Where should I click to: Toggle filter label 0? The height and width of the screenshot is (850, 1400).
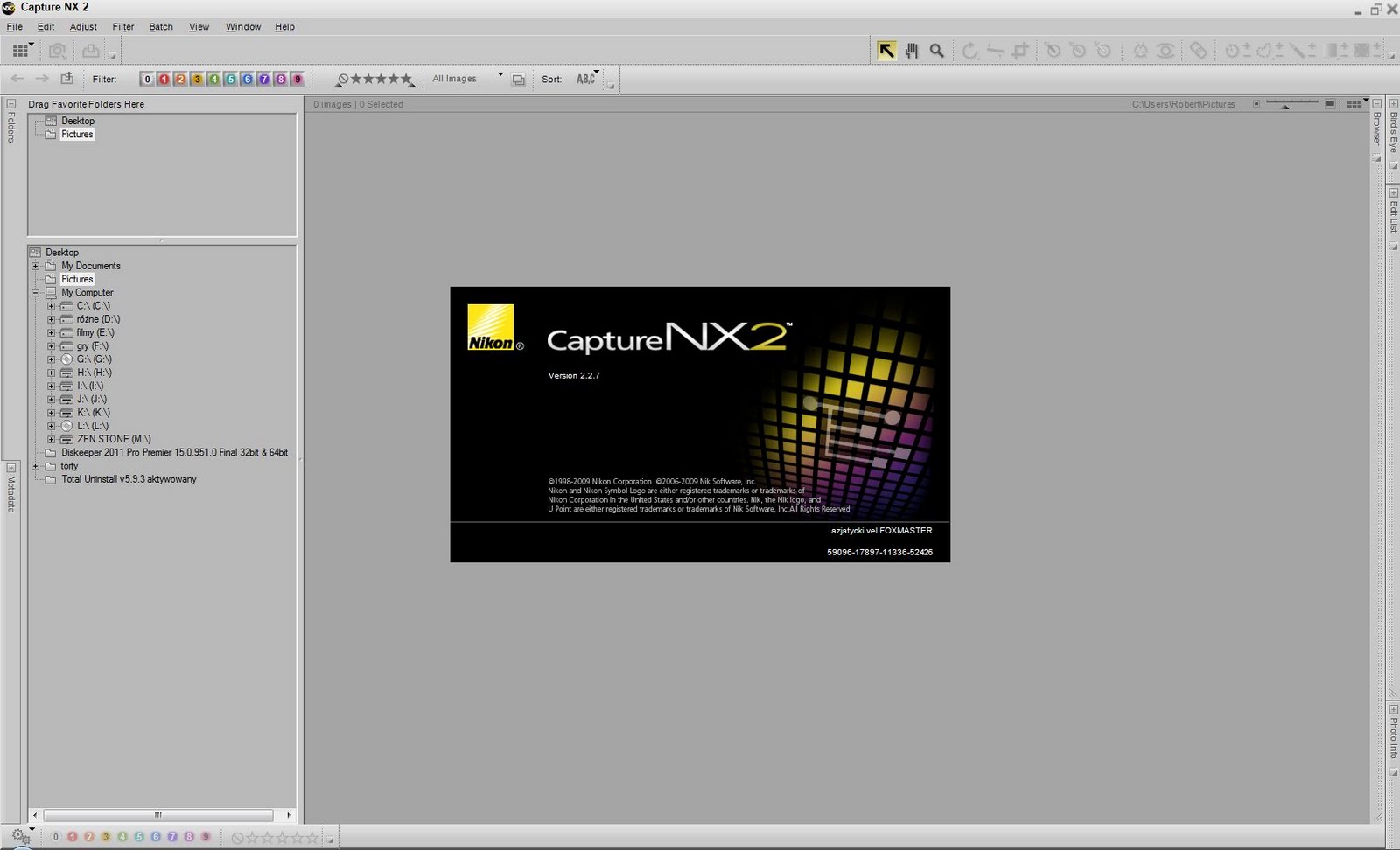click(x=147, y=79)
